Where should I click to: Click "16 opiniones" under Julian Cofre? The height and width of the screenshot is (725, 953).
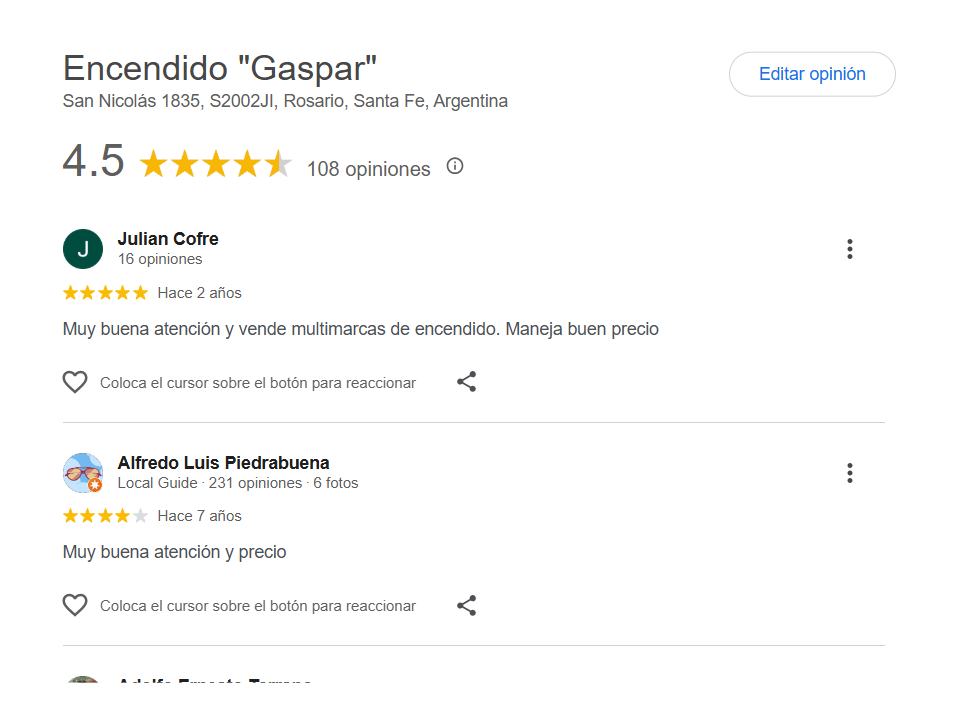160,259
